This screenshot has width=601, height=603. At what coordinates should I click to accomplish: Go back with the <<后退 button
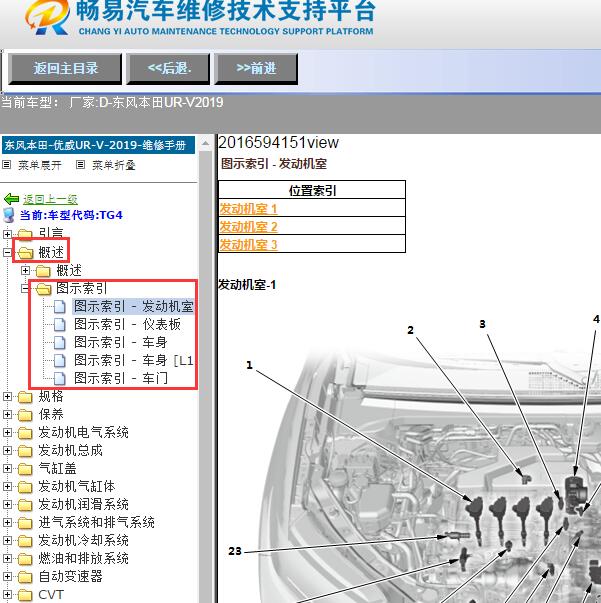[168, 69]
